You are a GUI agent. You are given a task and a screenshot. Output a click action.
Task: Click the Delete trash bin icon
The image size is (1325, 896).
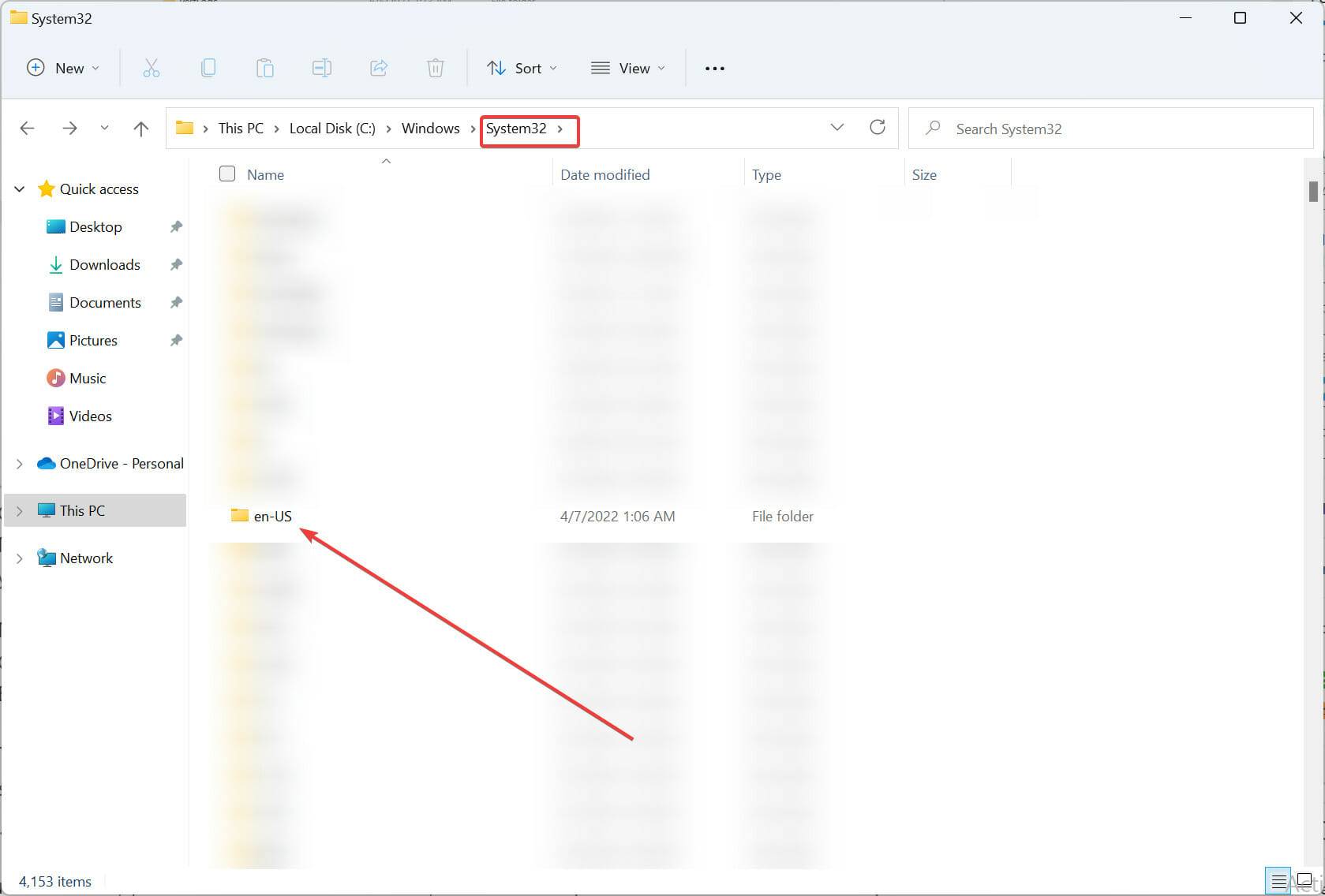click(x=436, y=69)
